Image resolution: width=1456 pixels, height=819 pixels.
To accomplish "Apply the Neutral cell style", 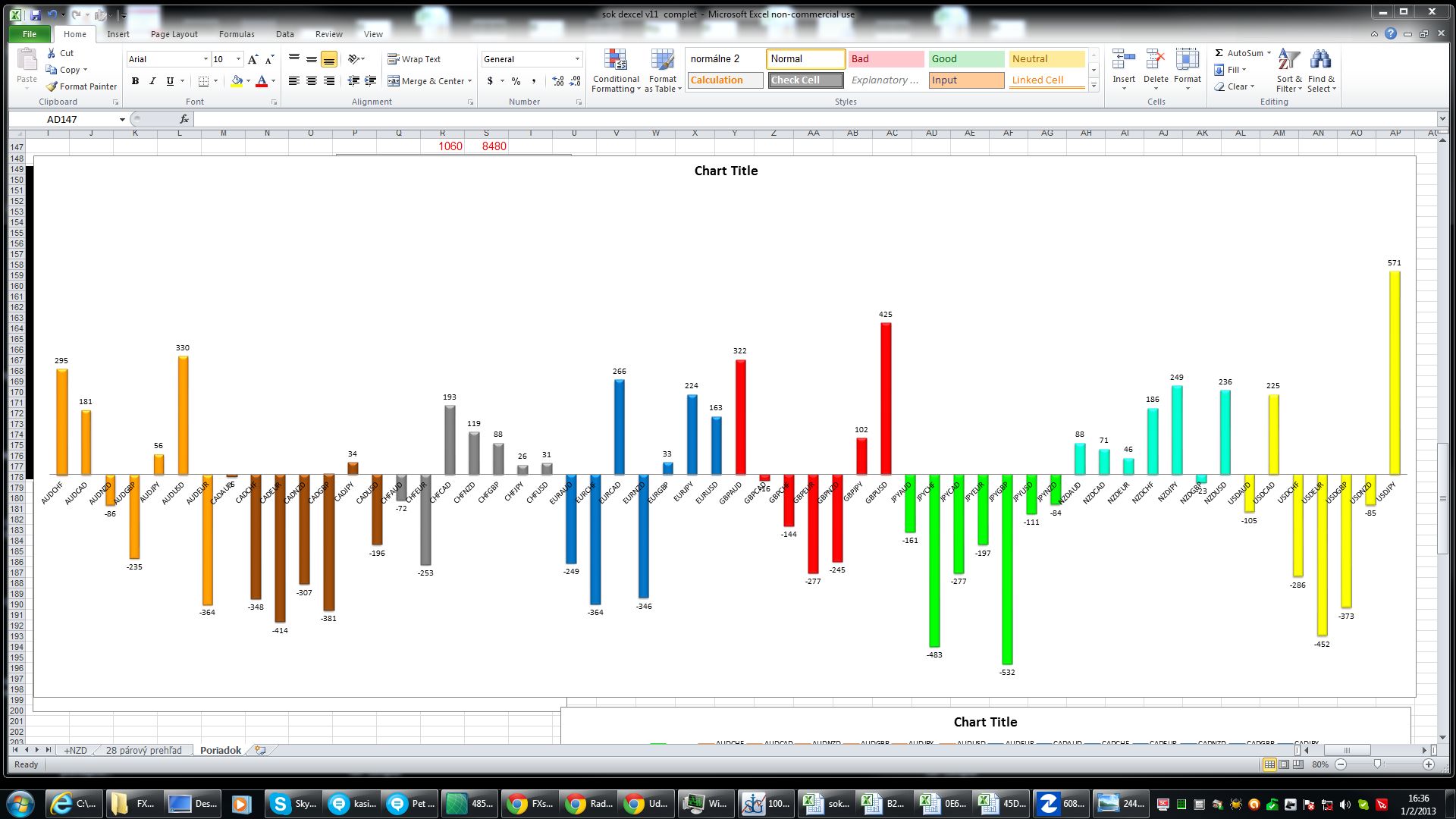I will [x=1046, y=58].
